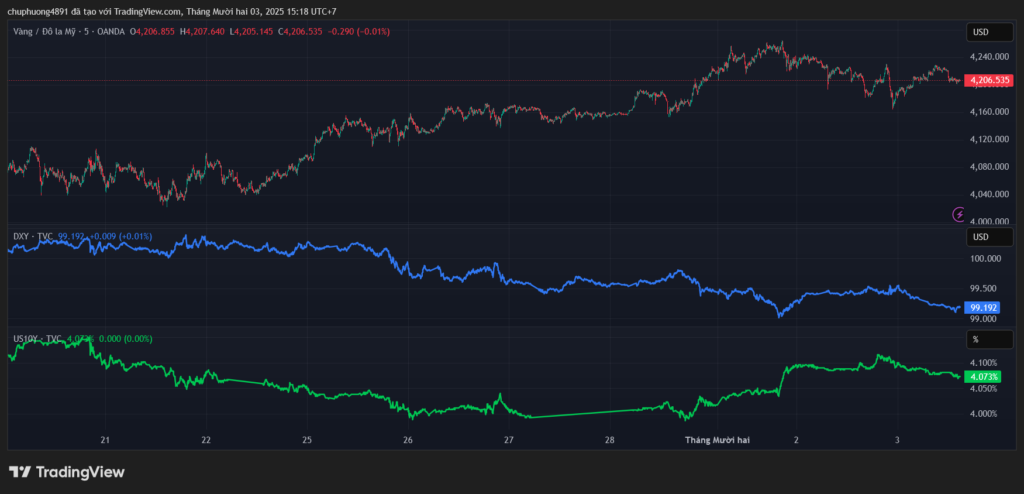The image size is (1024, 494).
Task: Click the 4,240.000 level on price scale
Action: pyautogui.click(x=990, y=57)
